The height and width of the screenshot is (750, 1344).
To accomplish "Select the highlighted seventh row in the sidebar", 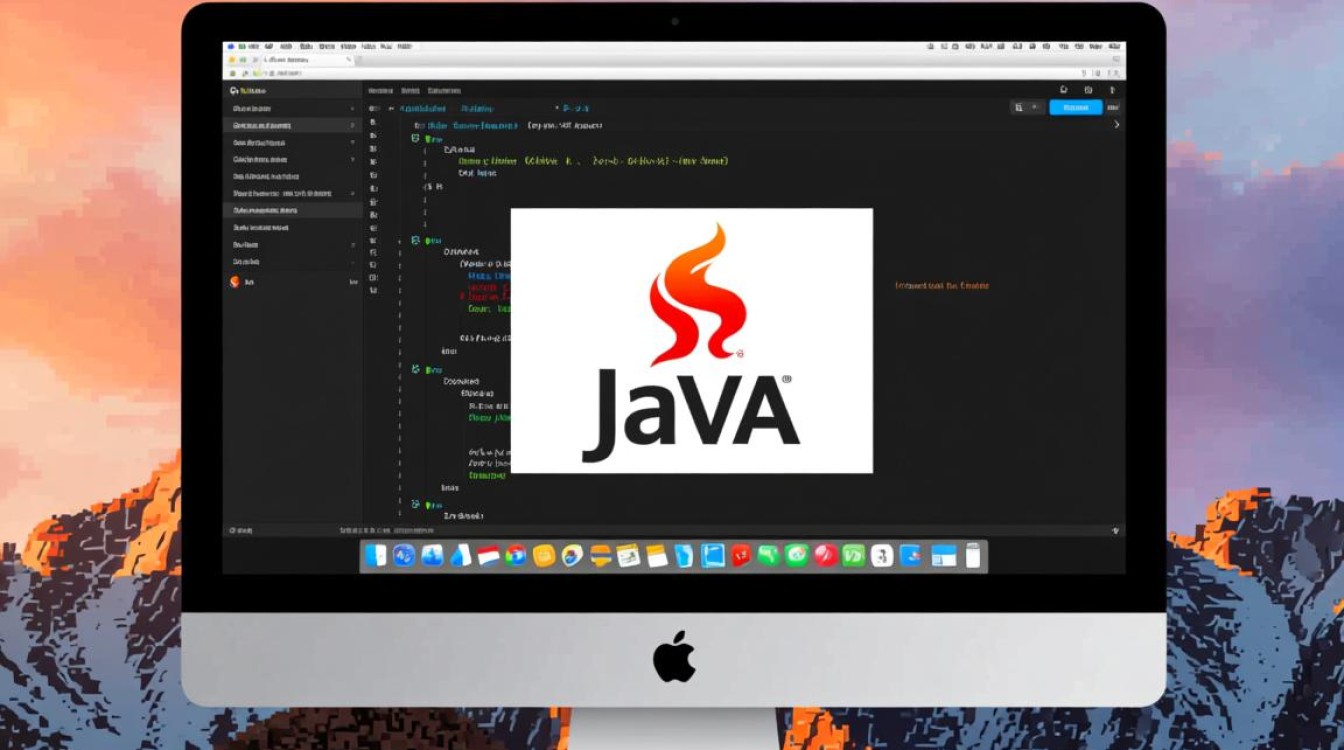I will [x=290, y=211].
